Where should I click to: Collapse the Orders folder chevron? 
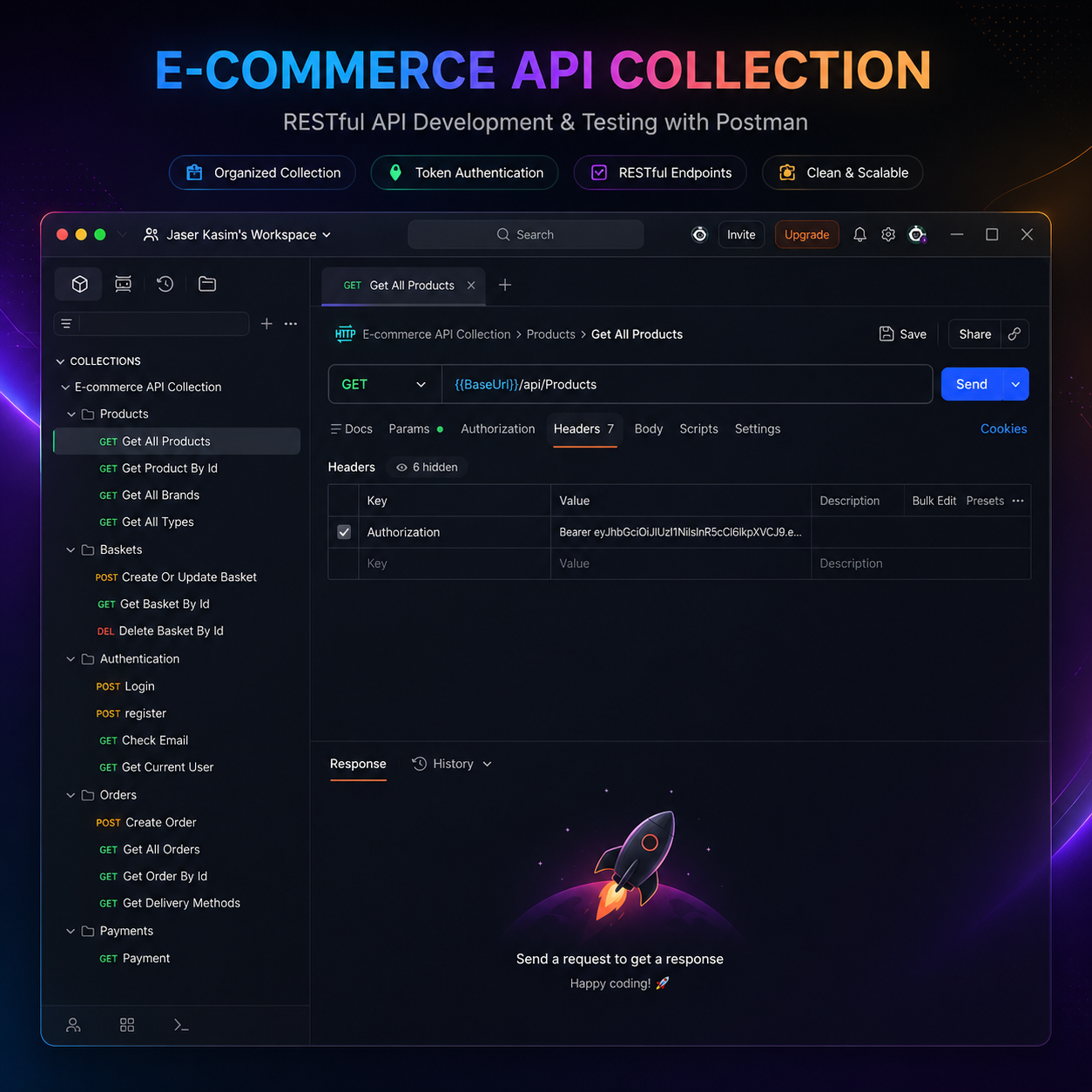71,795
